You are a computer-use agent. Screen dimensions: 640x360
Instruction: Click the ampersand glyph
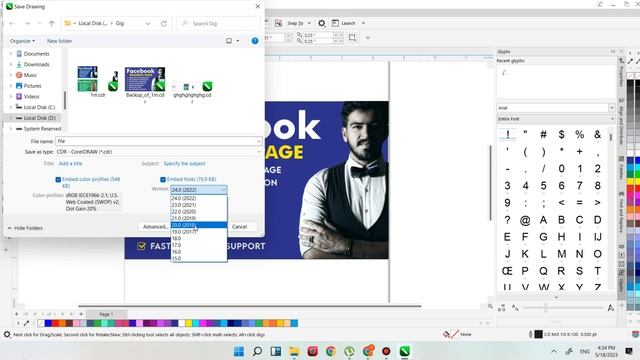[x=598, y=134]
